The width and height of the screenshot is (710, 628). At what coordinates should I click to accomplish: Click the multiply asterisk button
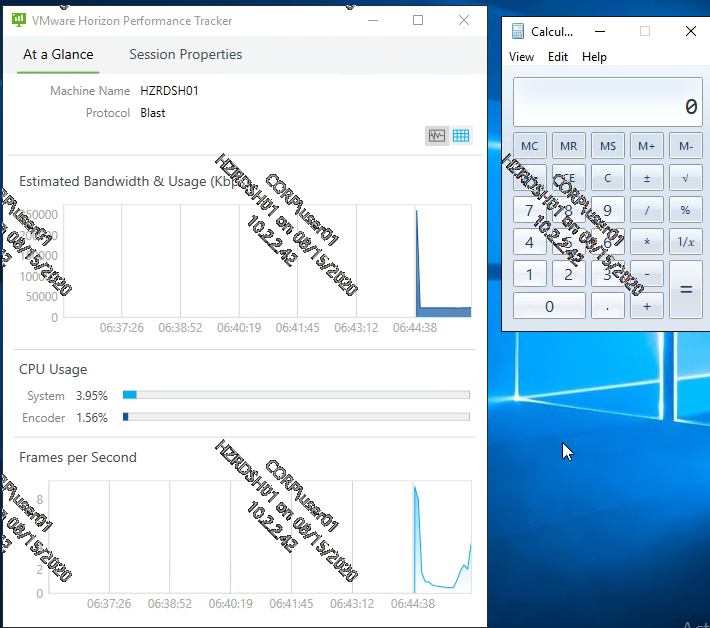tap(647, 242)
